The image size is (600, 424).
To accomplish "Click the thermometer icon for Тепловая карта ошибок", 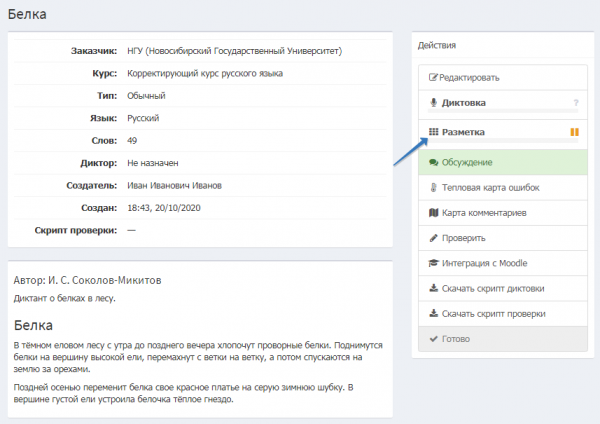I will click(x=433, y=187).
